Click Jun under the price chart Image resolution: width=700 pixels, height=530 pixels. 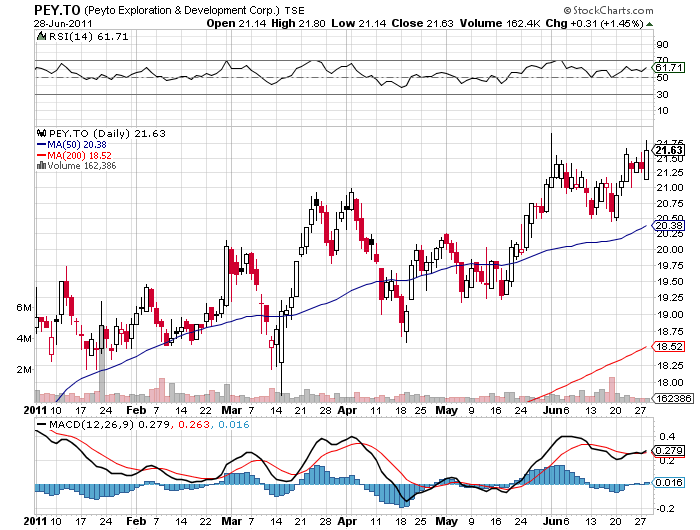pyautogui.click(x=551, y=410)
